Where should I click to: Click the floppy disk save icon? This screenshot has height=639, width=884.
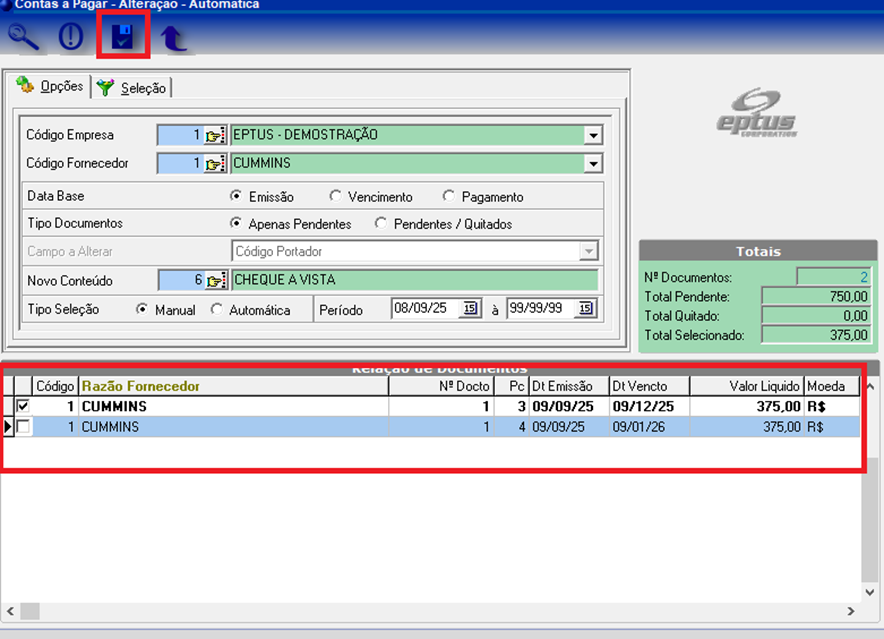(123, 39)
